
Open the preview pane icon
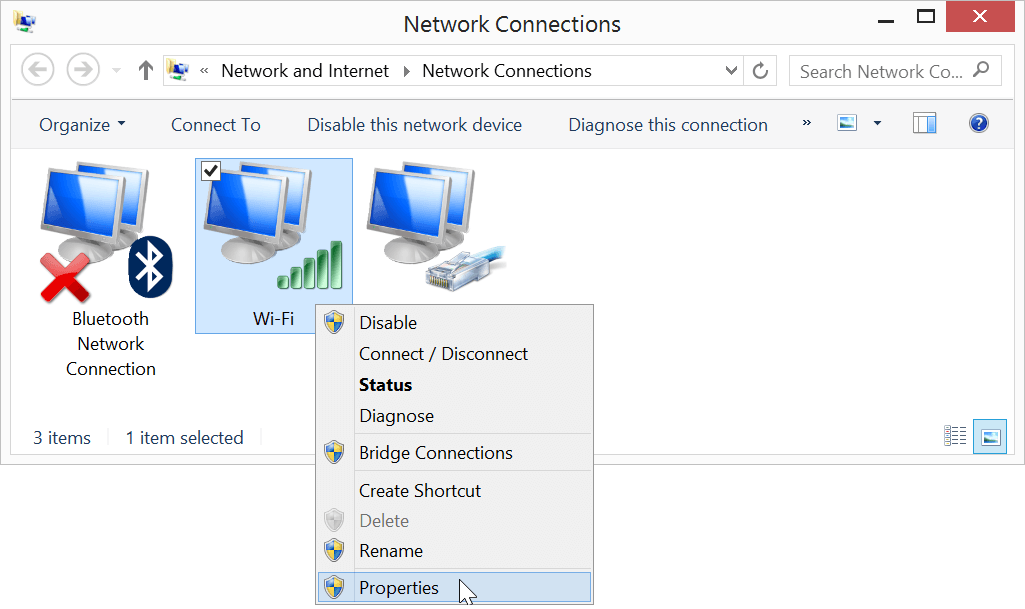pos(924,122)
